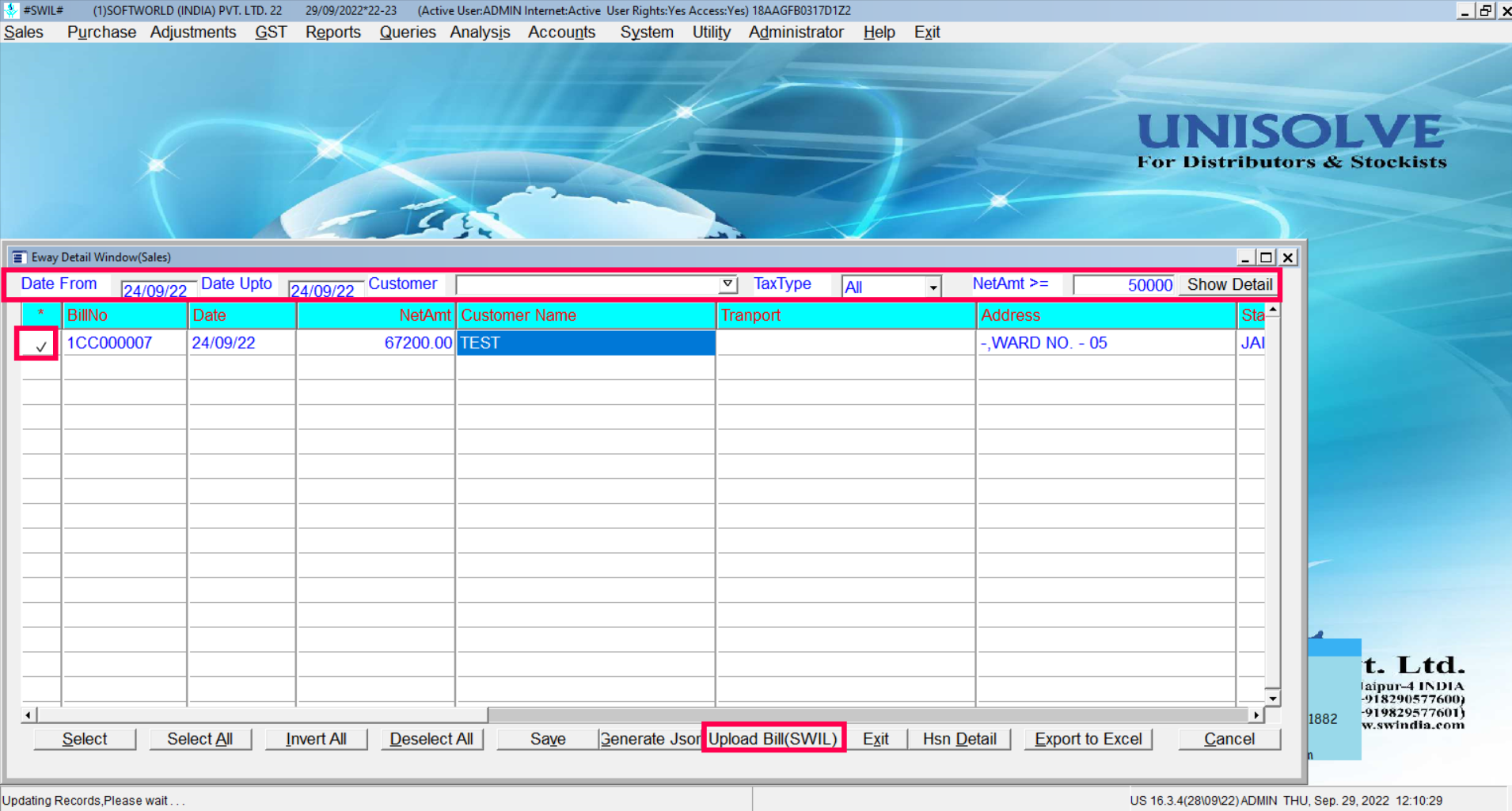Image resolution: width=1512 pixels, height=811 pixels.
Task: Click the NetAmt column header
Action: 376,315
